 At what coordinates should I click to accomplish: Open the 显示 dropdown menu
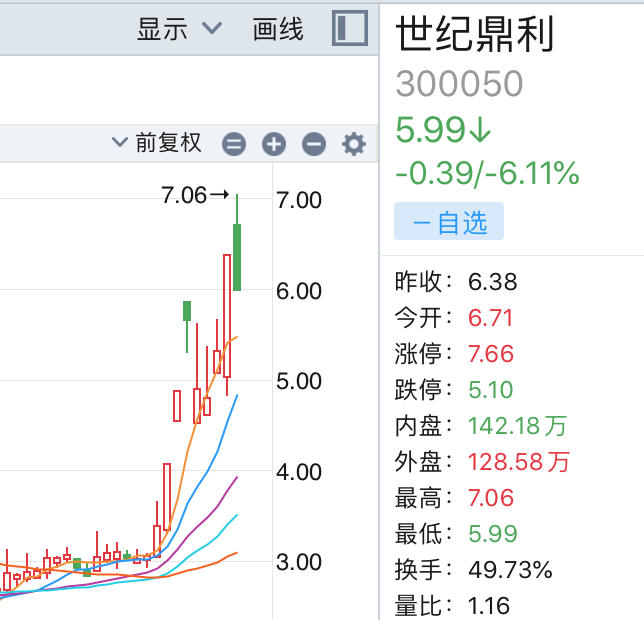179,29
